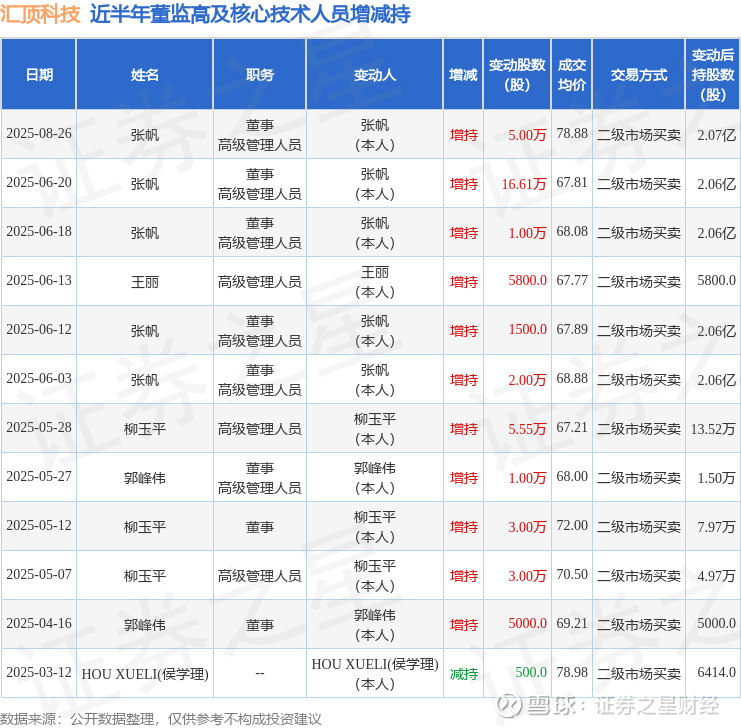Click the date cell 2025-06-03
The width and height of the screenshot is (741, 728).
[39, 379]
